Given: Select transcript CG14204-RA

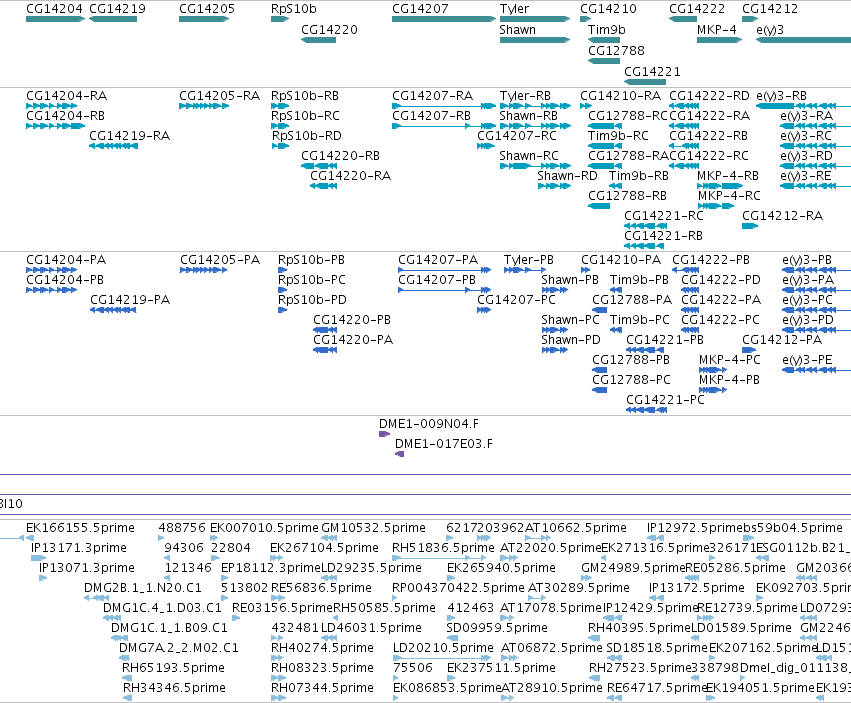Looking at the screenshot, I should tap(67, 96).
